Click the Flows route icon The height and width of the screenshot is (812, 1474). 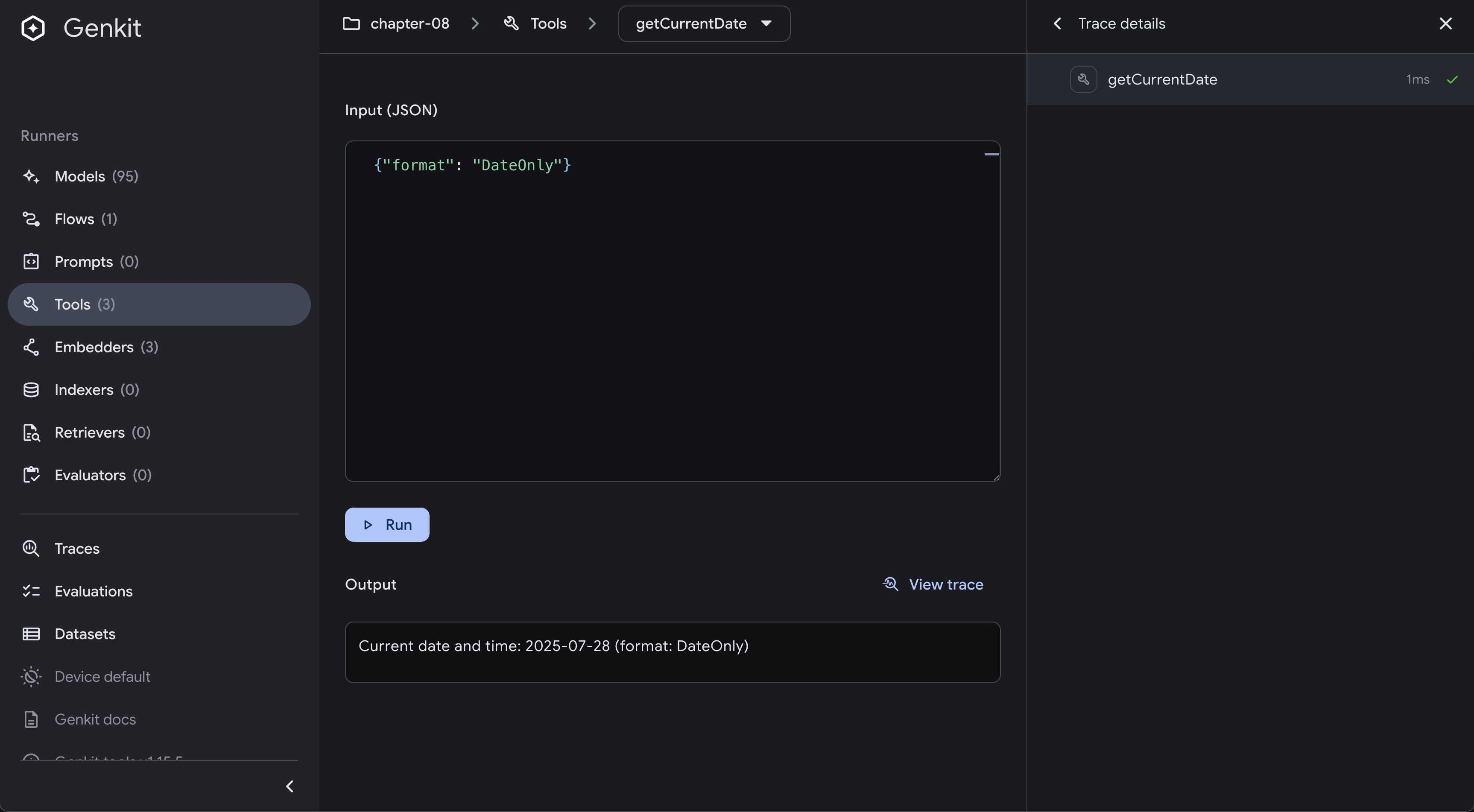31,219
